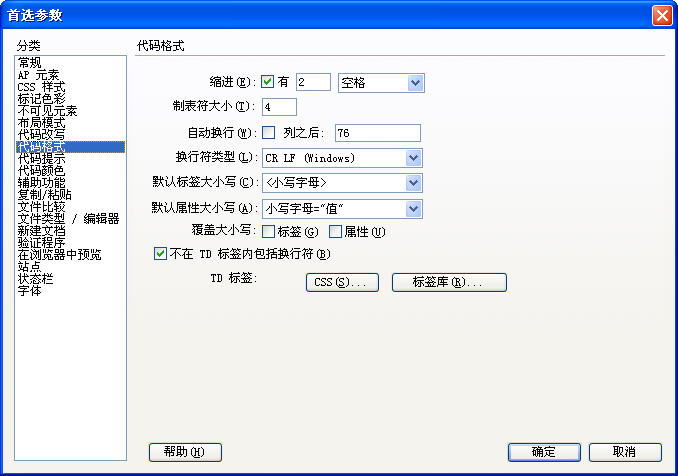
Task: Click the CSS(S)... button
Action: (340, 283)
